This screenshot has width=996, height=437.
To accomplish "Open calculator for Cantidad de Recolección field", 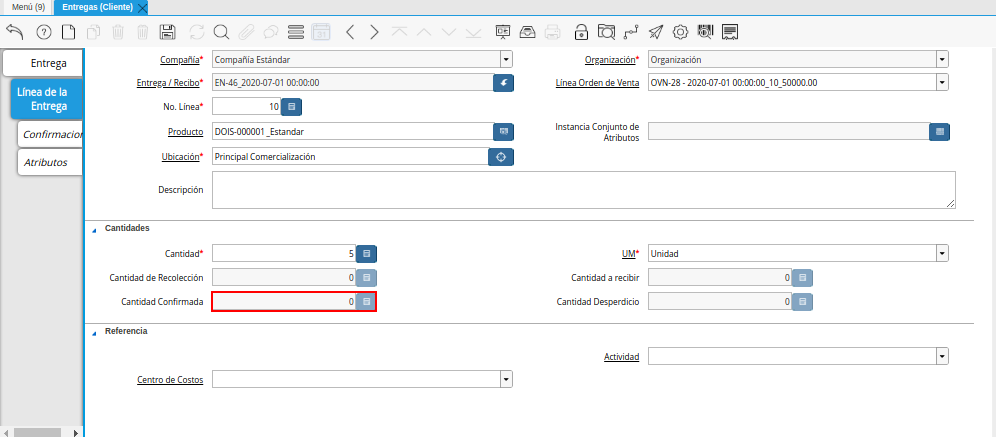I will [x=367, y=278].
